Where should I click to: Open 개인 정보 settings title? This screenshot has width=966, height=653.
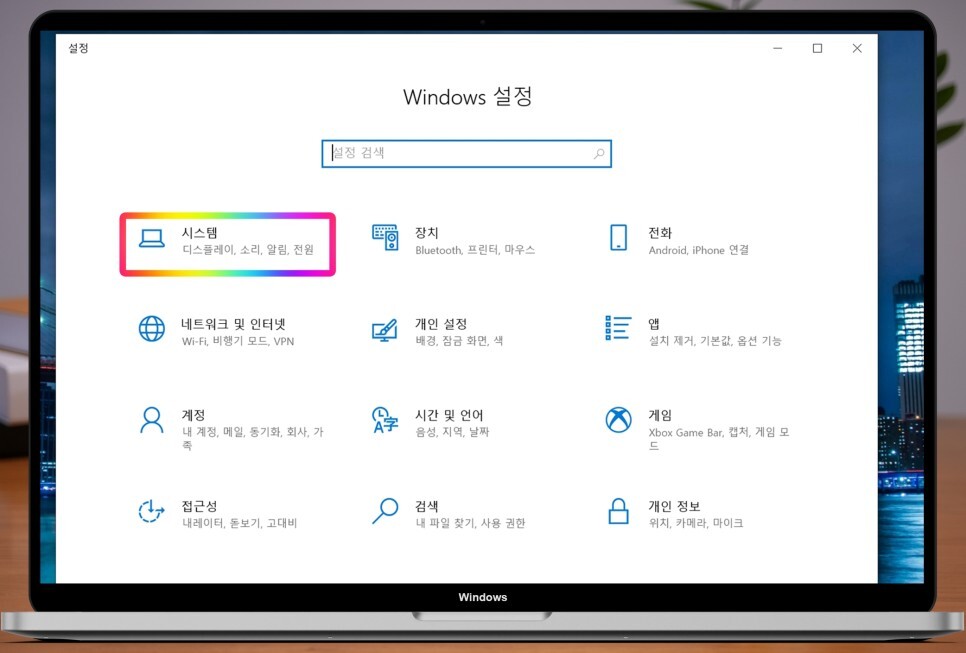675,506
